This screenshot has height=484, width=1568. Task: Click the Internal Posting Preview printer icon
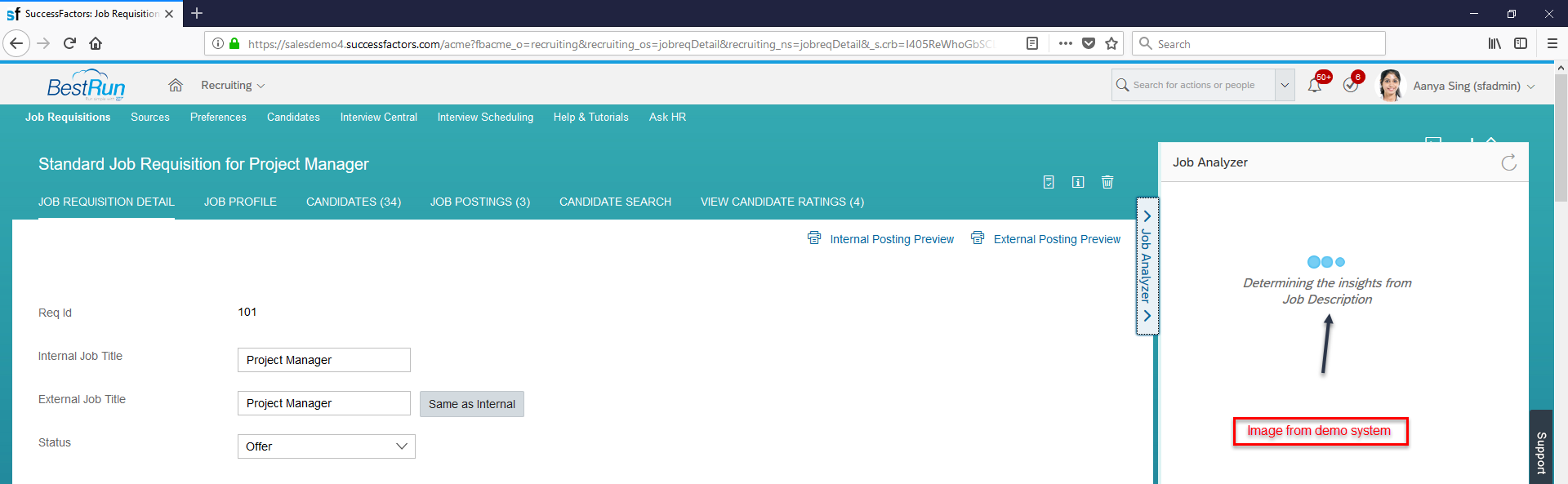coord(814,238)
